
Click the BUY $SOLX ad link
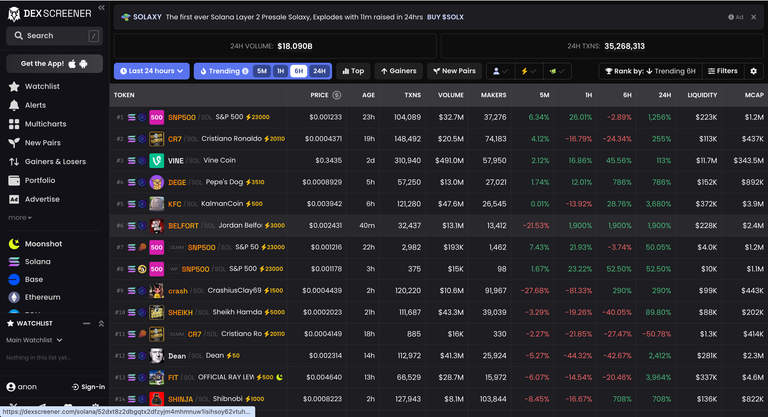(x=445, y=17)
